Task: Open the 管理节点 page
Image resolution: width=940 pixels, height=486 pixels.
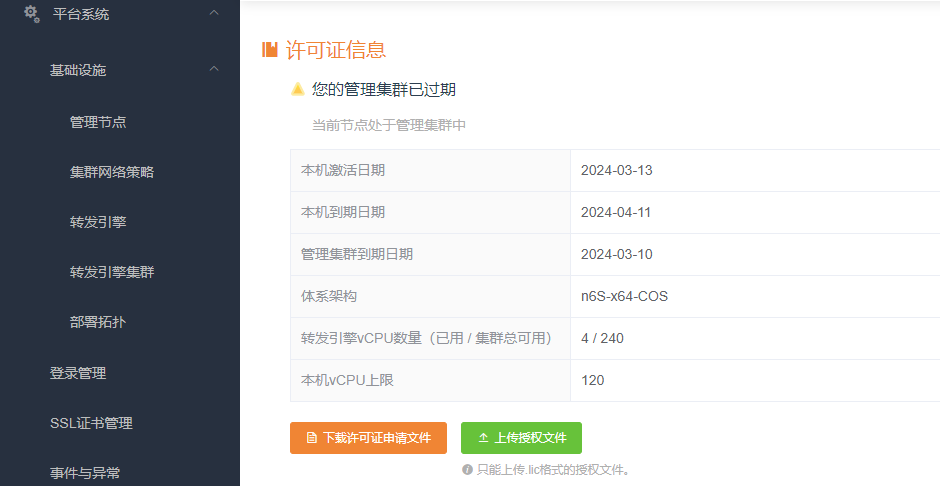Action: pyautogui.click(x=98, y=122)
